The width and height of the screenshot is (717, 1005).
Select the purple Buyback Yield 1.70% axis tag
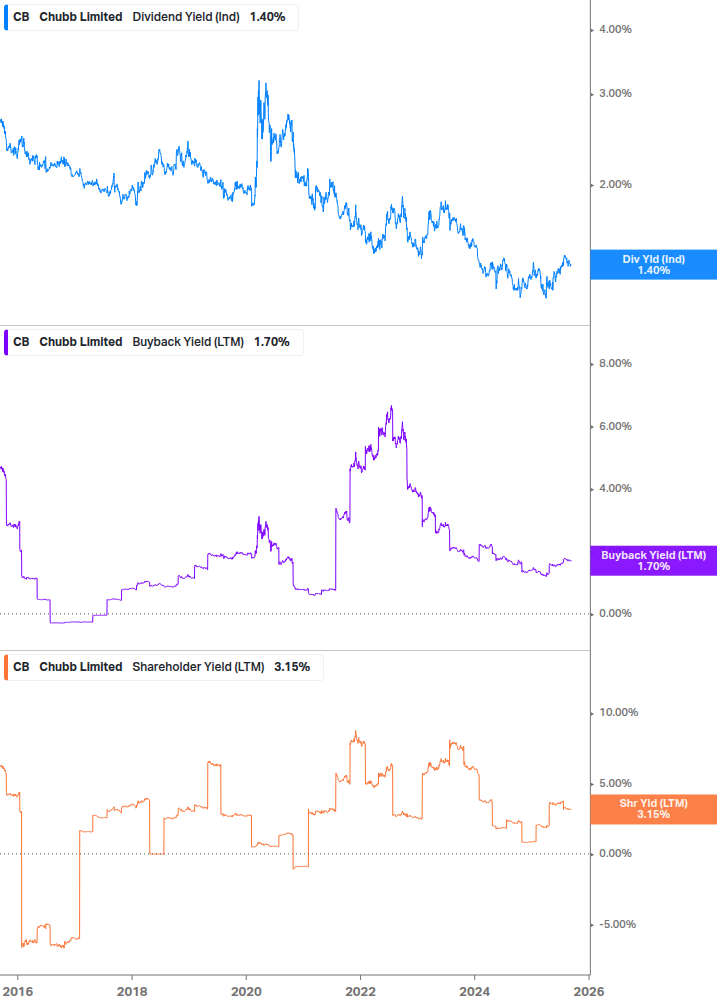pyautogui.click(x=654, y=561)
